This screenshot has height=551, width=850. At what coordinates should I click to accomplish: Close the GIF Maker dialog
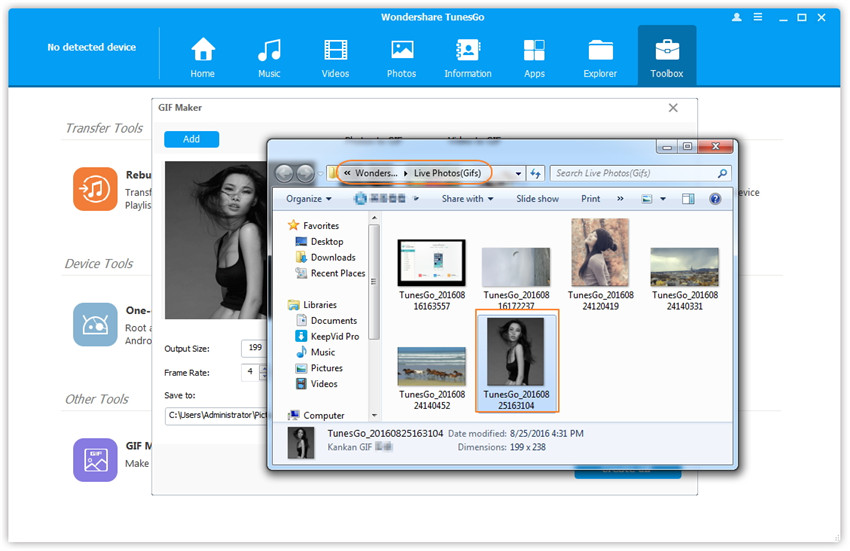(673, 108)
